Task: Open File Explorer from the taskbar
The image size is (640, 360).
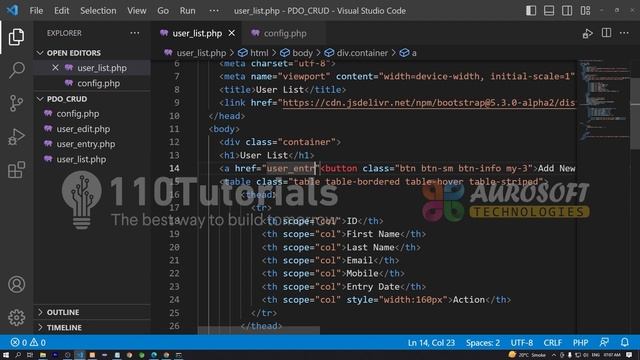Action: (x=42, y=355)
